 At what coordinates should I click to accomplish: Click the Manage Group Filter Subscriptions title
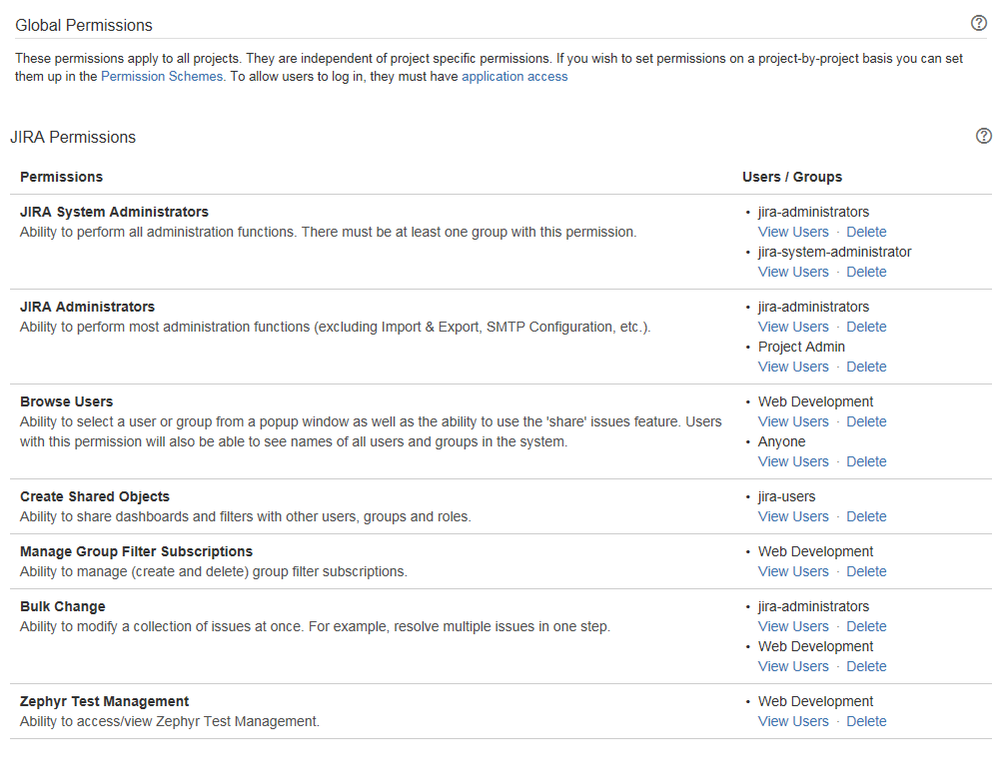pos(136,552)
